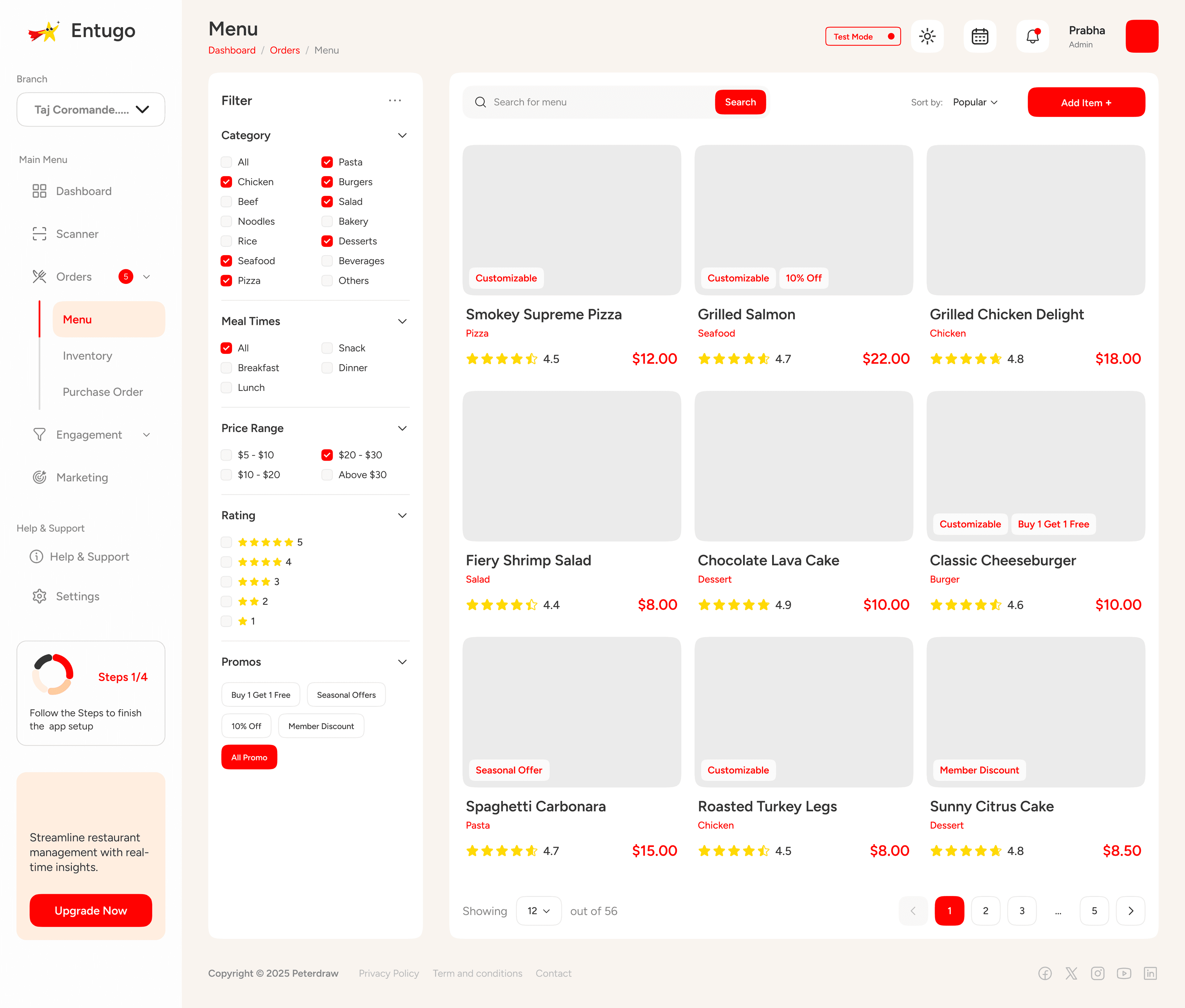Collapse the Category filter section

click(x=402, y=135)
